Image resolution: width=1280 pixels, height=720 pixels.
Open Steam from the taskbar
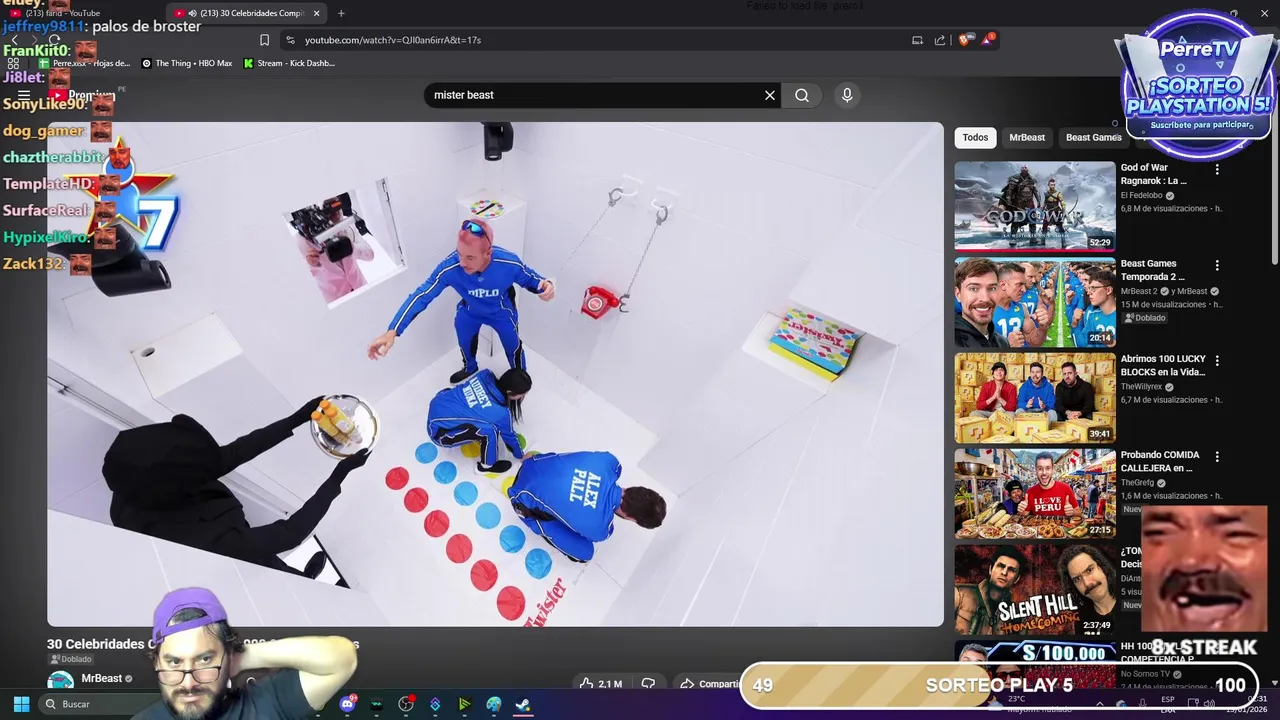click(x=523, y=704)
